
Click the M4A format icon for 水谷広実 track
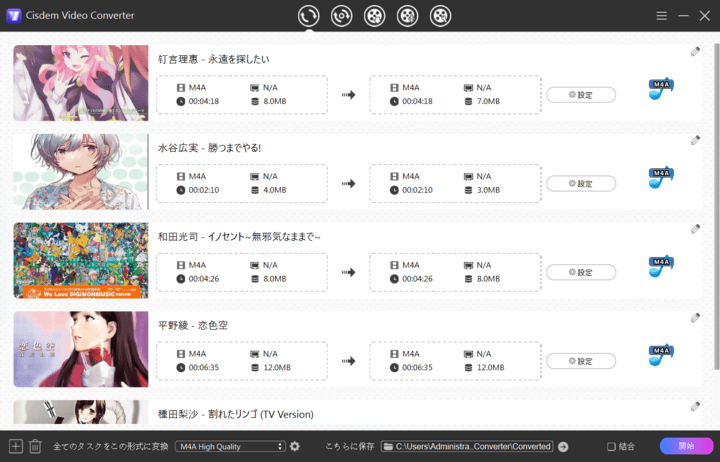coord(660,177)
